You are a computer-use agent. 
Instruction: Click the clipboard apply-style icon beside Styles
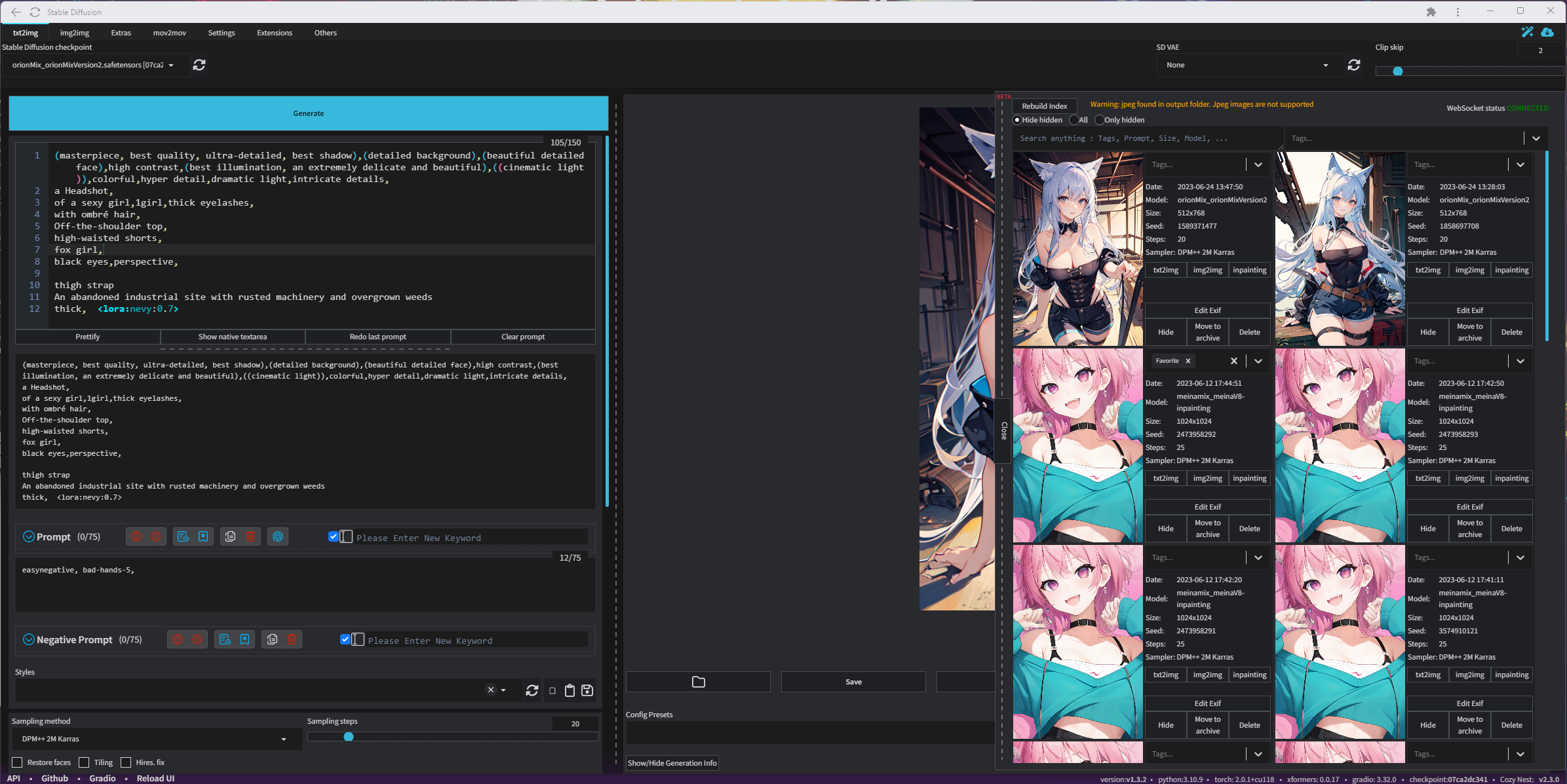coord(570,690)
